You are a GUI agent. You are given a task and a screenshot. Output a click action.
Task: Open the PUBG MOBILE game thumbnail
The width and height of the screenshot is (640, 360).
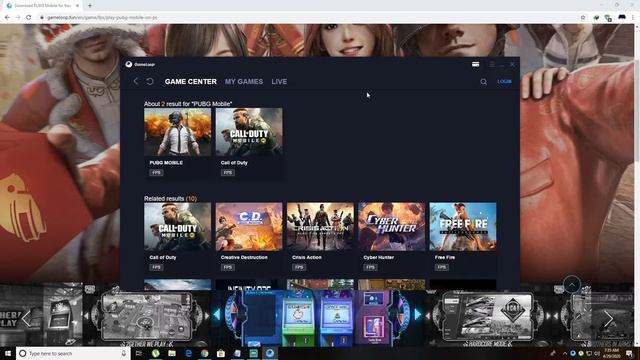[178, 132]
